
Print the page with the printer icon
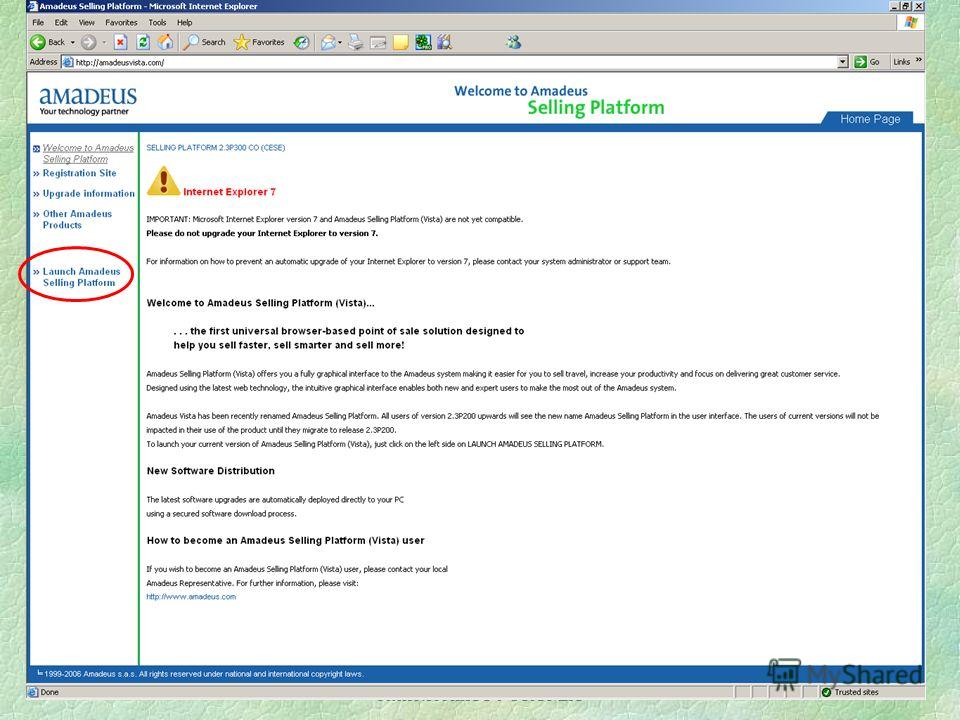[x=356, y=42]
